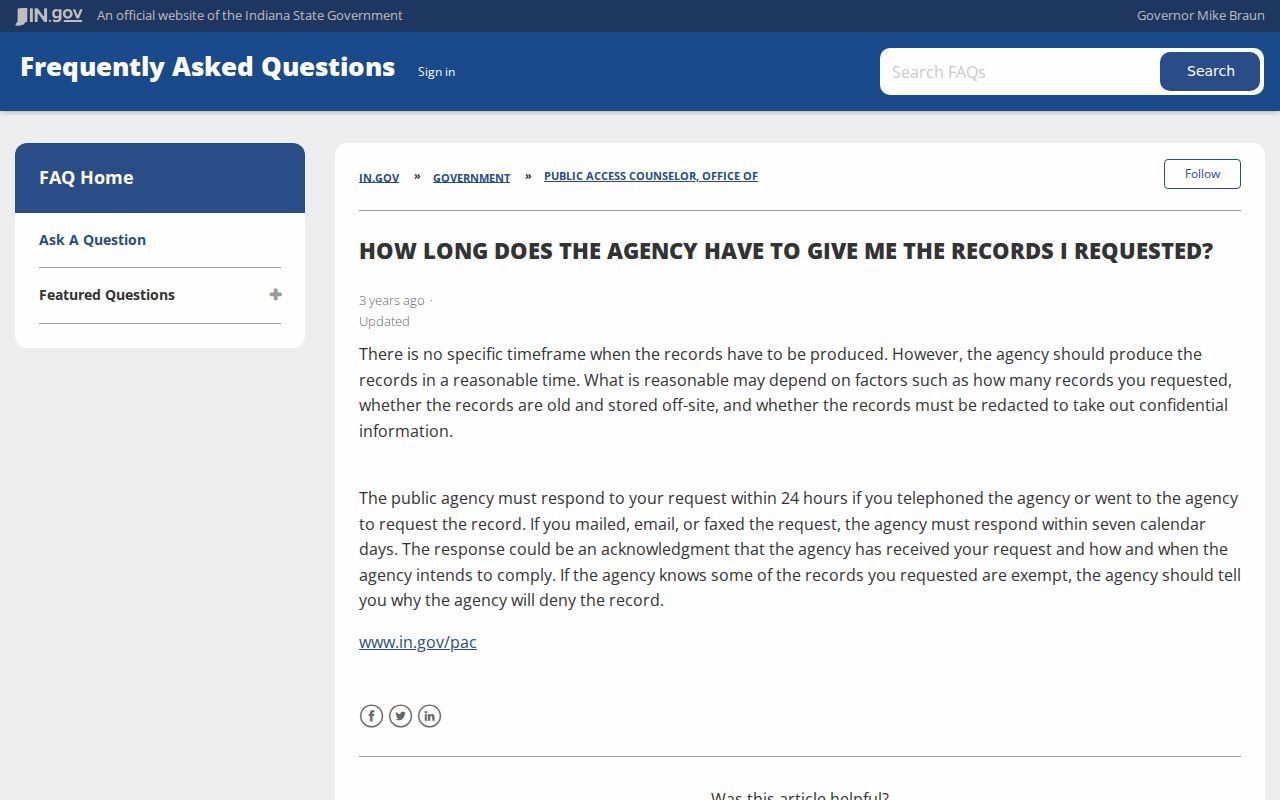Open Public Access Counselor, Office Of breadcrumb
The width and height of the screenshot is (1280, 800).
651,176
